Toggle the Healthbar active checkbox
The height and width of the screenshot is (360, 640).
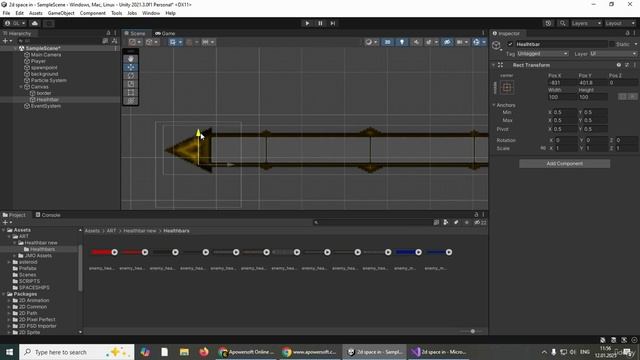(510, 44)
